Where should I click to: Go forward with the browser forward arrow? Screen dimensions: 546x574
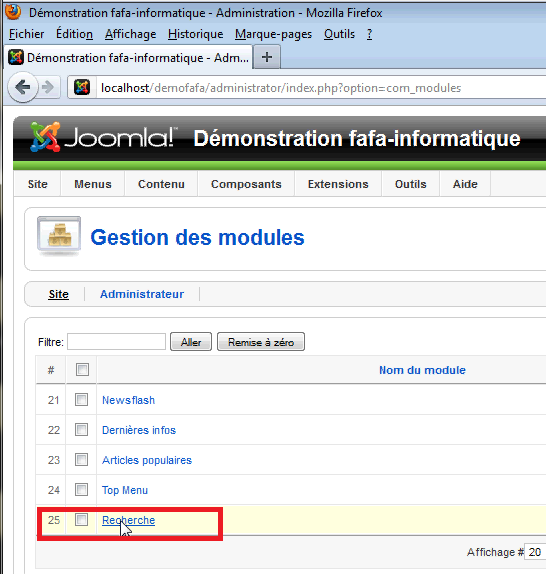[48, 87]
